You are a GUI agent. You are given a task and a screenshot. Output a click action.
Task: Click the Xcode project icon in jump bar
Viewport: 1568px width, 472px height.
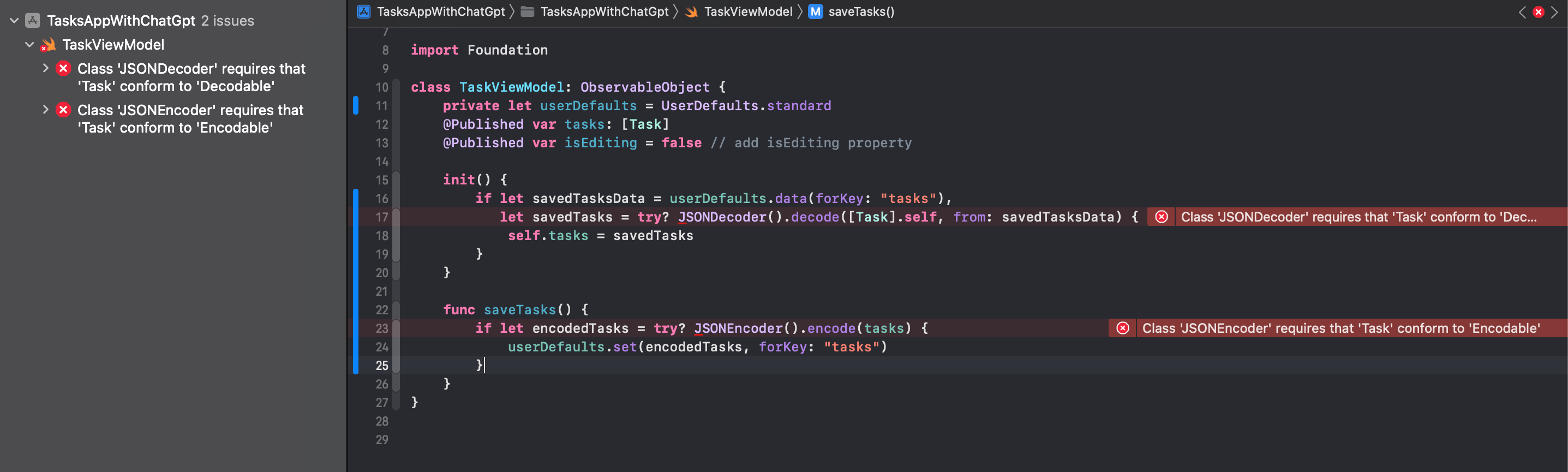(363, 11)
